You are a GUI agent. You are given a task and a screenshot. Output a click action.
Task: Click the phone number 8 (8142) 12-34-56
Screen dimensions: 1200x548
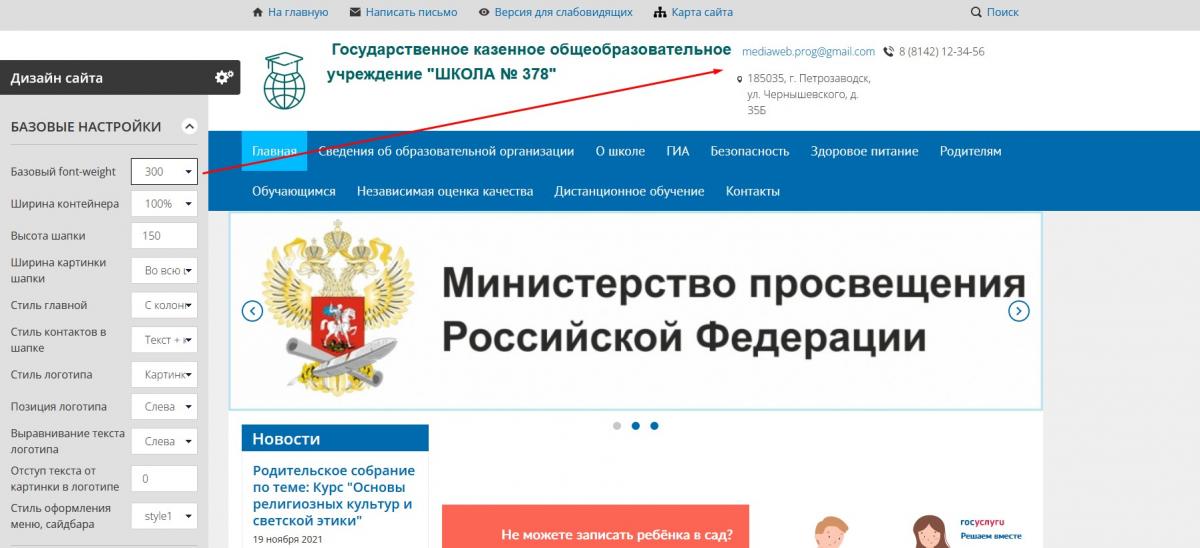point(941,52)
